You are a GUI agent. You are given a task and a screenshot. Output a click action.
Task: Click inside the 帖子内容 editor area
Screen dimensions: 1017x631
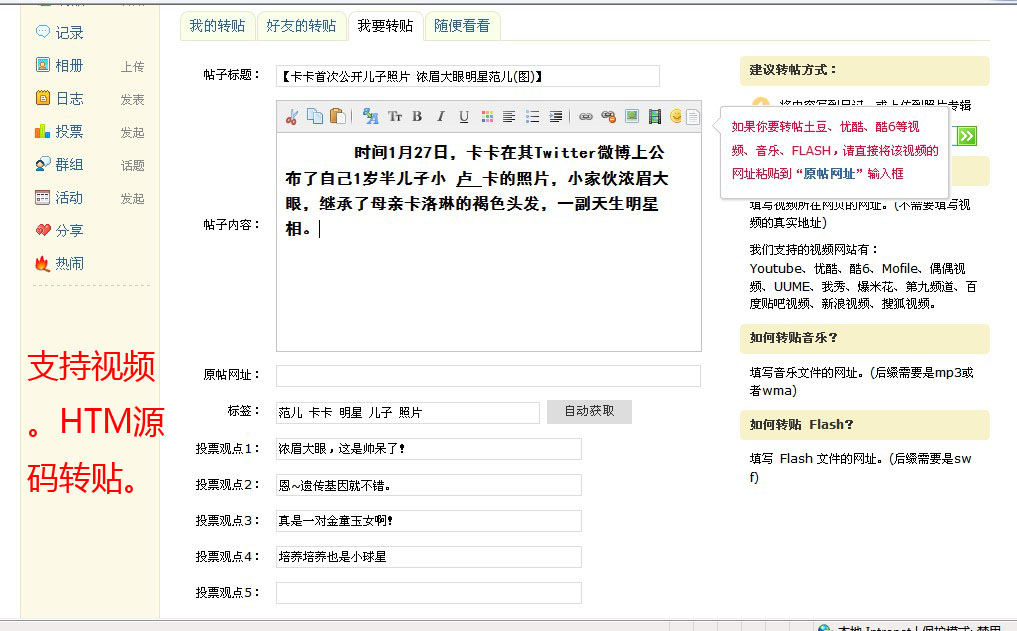pyautogui.click(x=489, y=242)
